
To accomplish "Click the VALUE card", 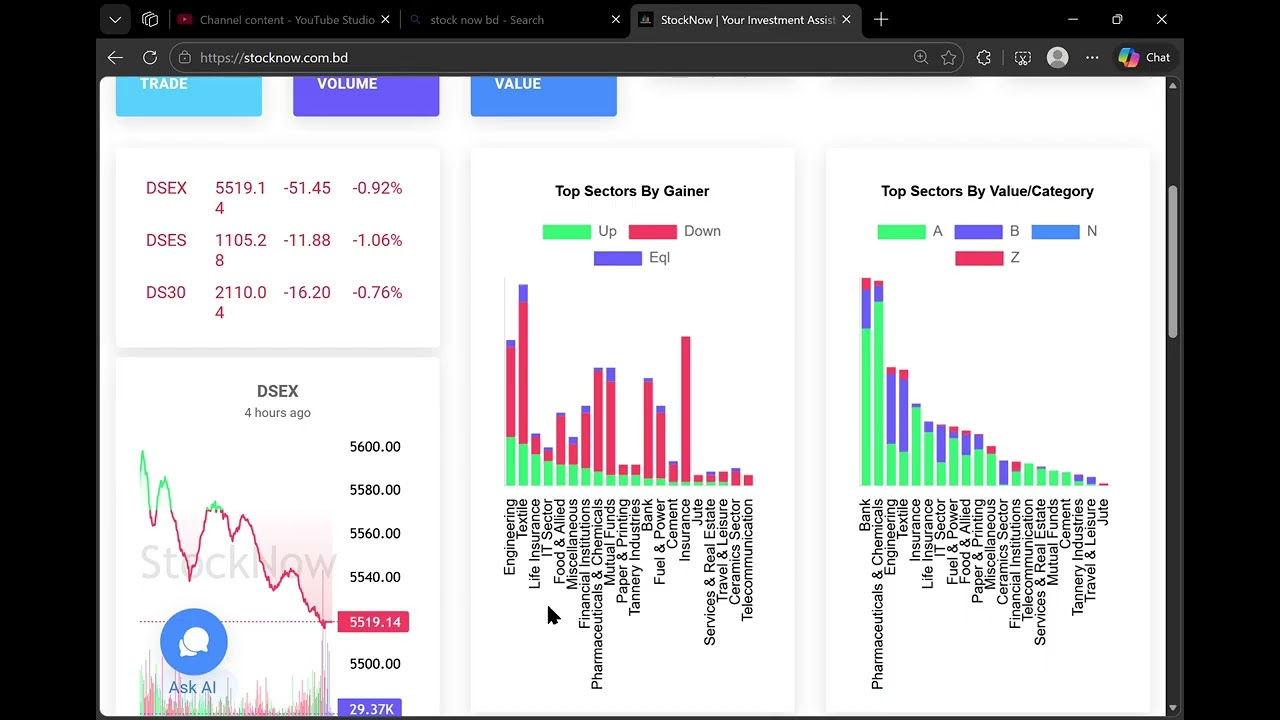I will point(544,96).
